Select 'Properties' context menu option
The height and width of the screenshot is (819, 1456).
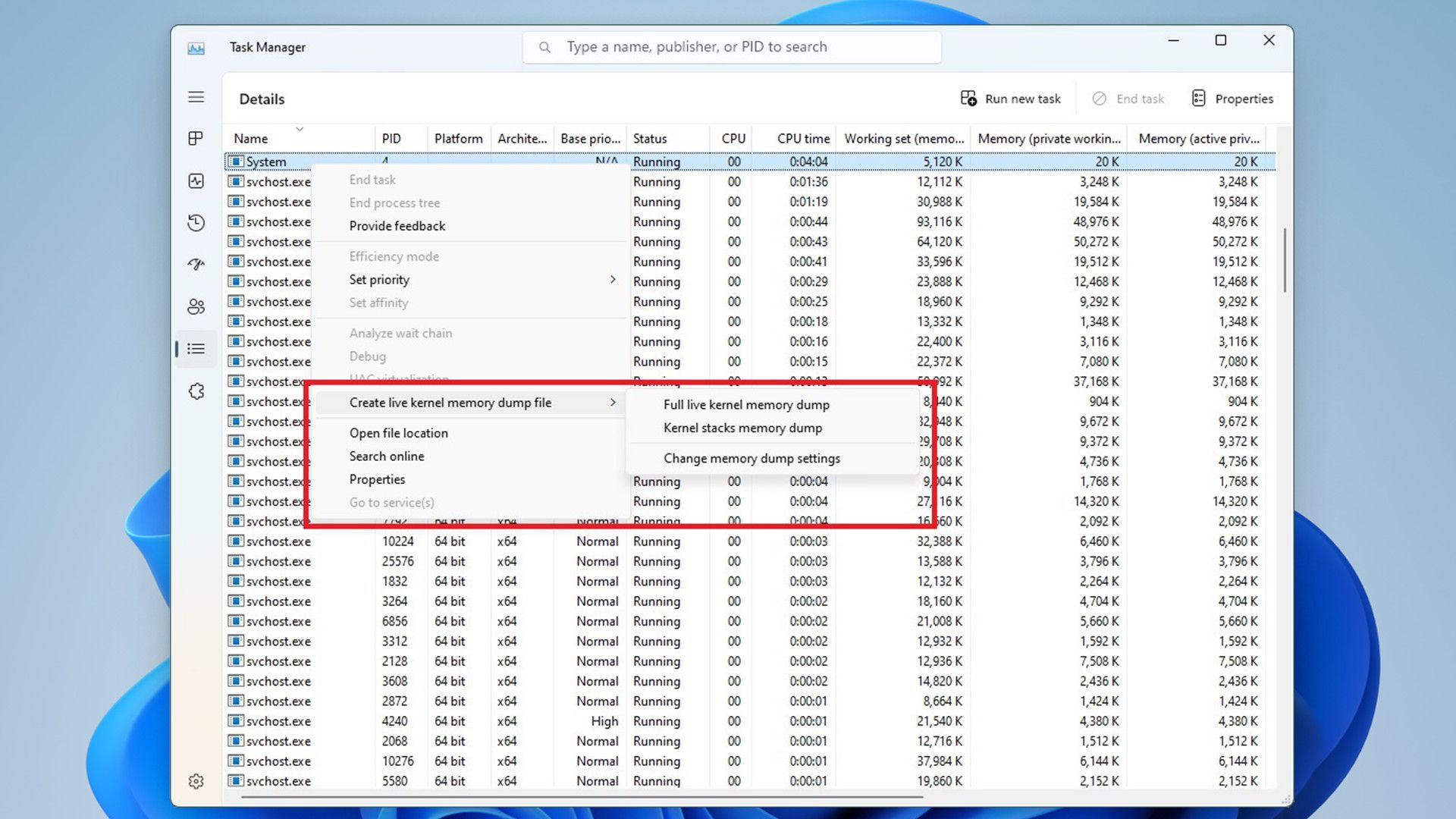point(378,479)
